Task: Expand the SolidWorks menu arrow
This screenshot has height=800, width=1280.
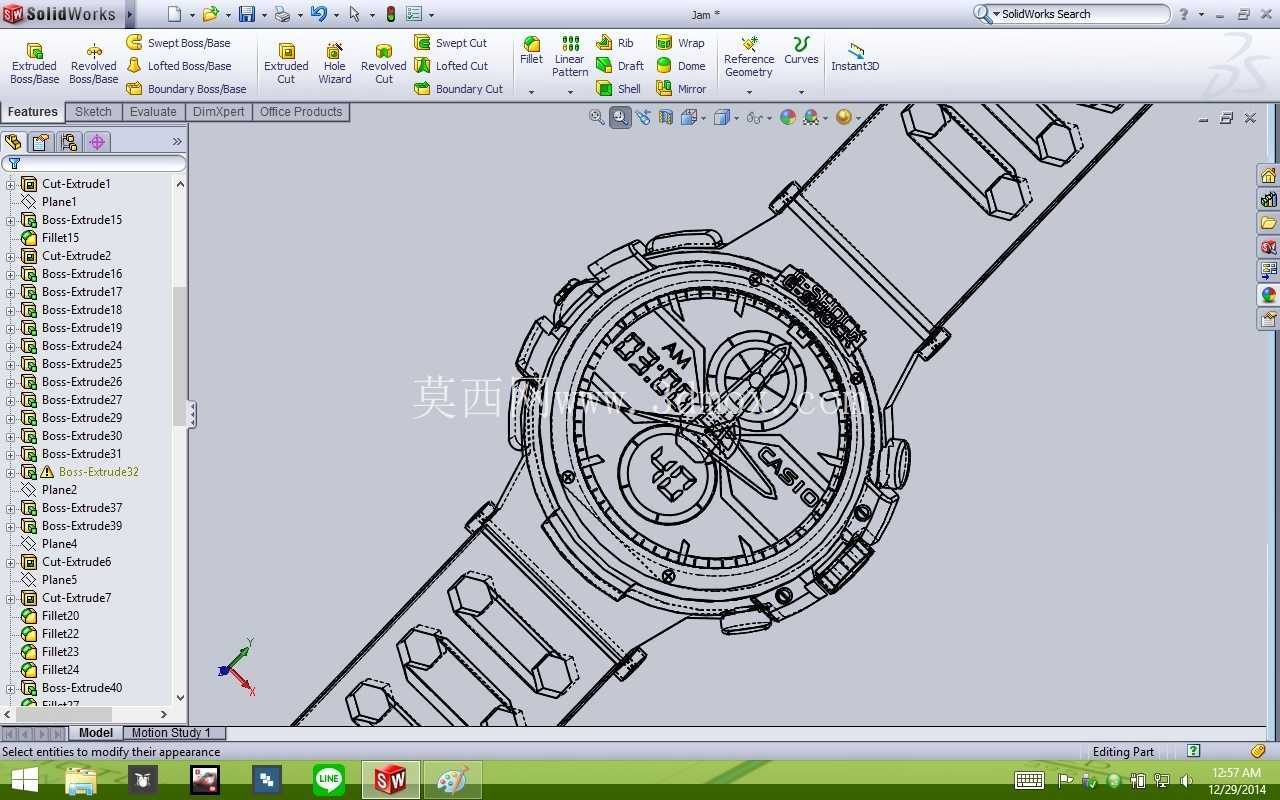Action: pyautogui.click(x=129, y=14)
